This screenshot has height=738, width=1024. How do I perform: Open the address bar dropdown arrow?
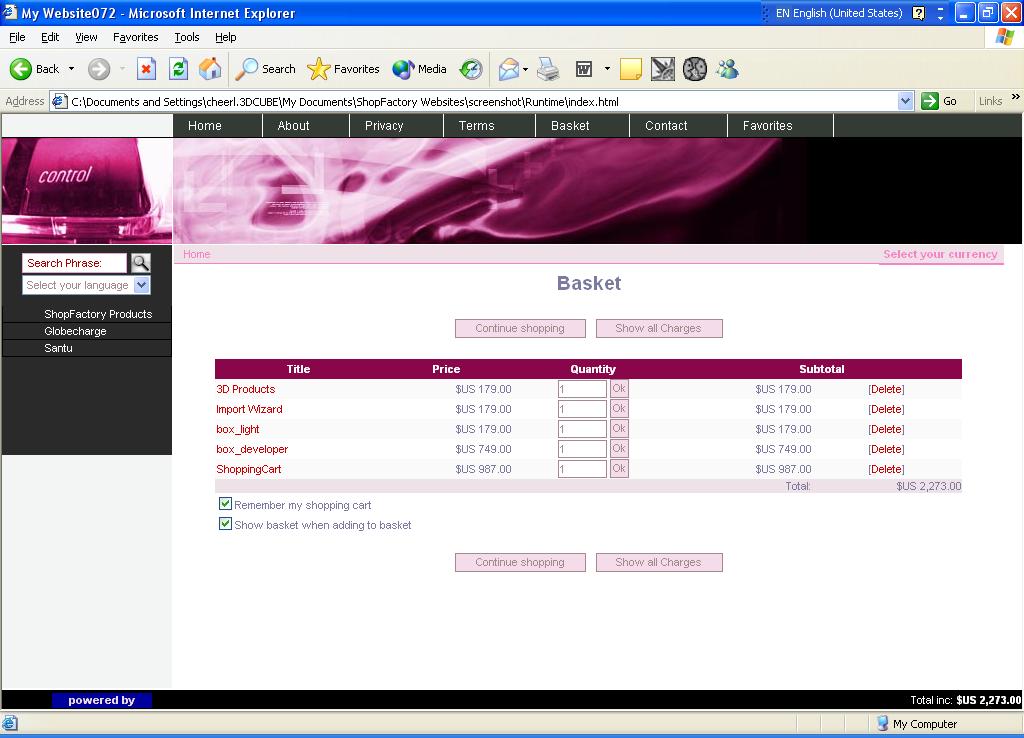tap(905, 101)
